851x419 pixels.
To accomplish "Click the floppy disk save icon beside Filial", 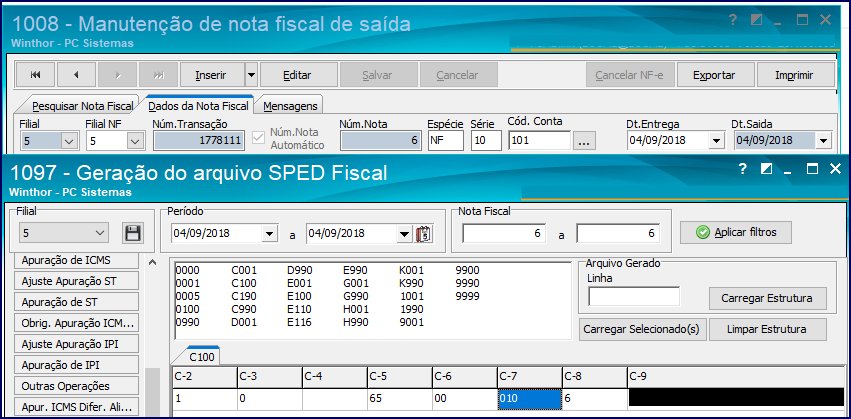I will [x=133, y=233].
